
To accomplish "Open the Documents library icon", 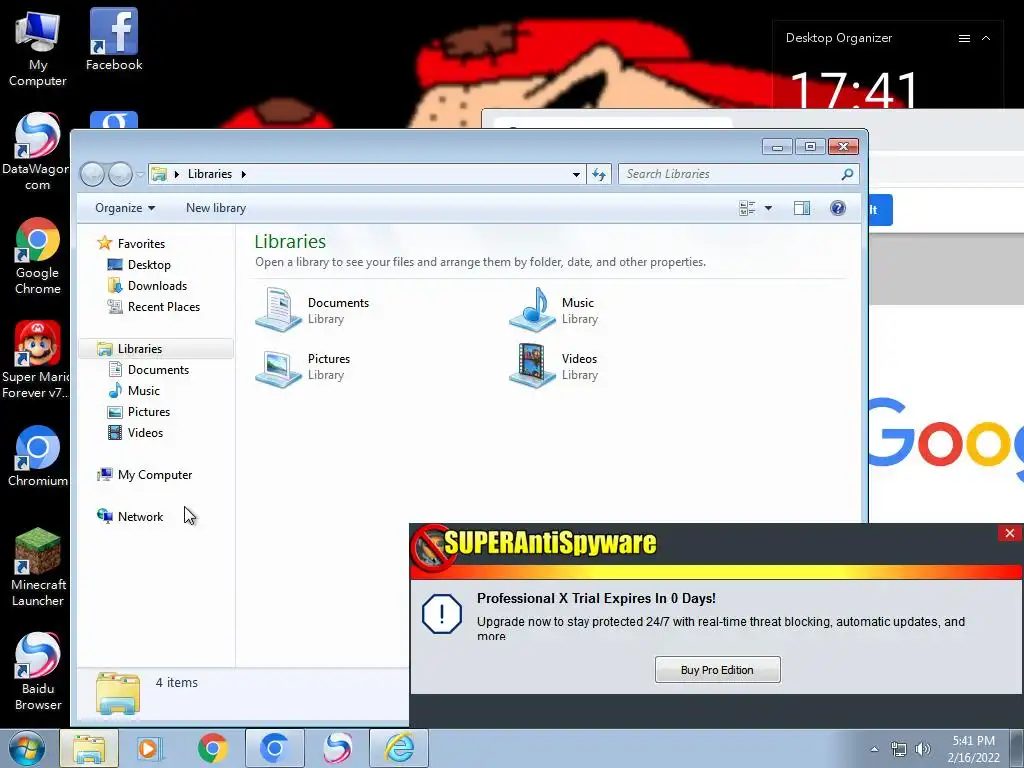I will coord(279,310).
